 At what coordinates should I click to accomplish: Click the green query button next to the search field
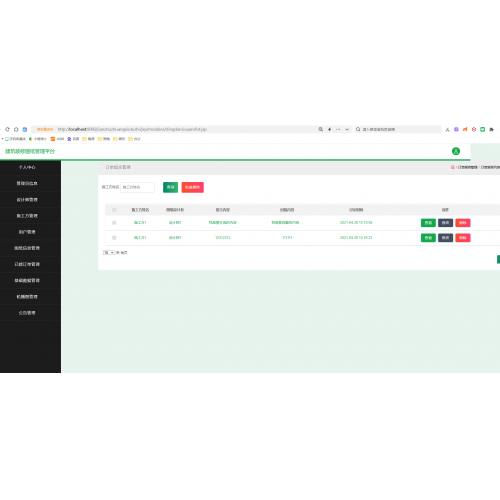point(170,187)
